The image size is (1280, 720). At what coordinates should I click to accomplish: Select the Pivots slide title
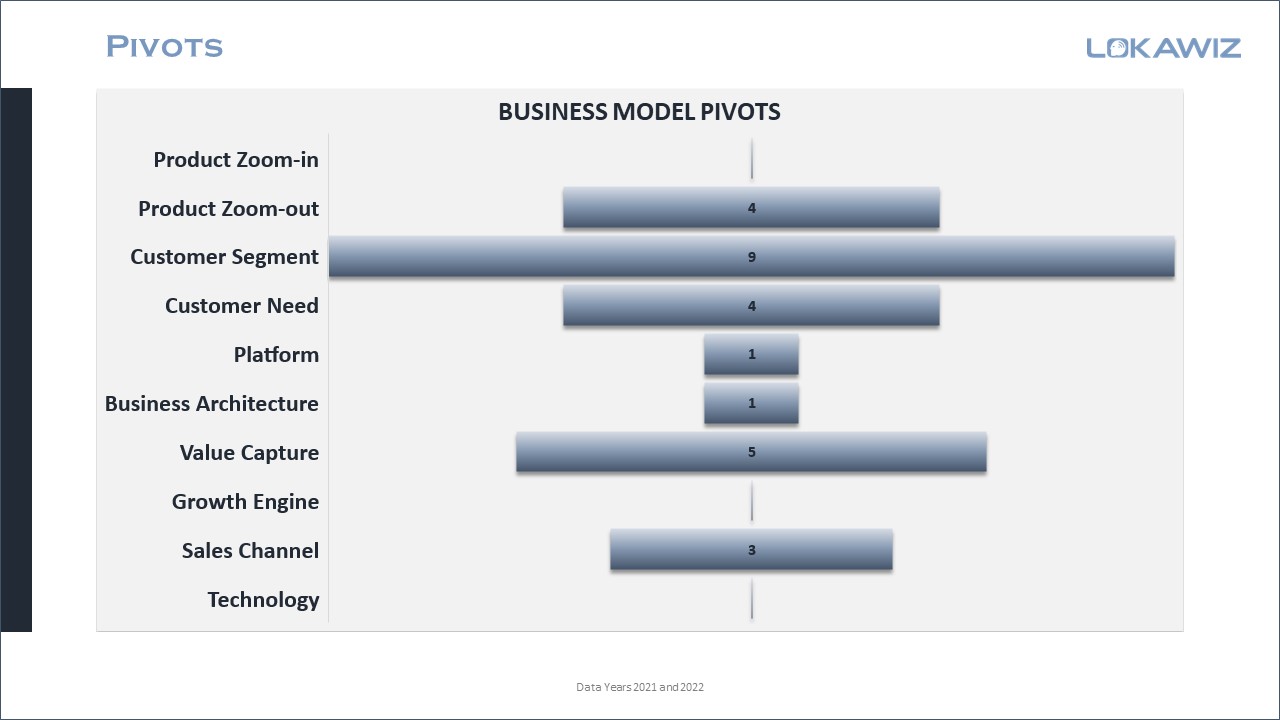click(164, 47)
